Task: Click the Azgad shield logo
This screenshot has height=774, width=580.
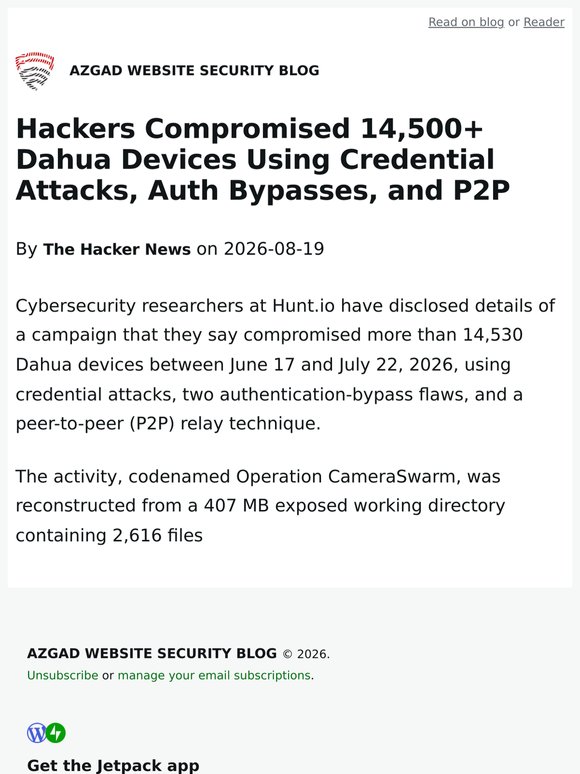Action: click(x=35, y=71)
